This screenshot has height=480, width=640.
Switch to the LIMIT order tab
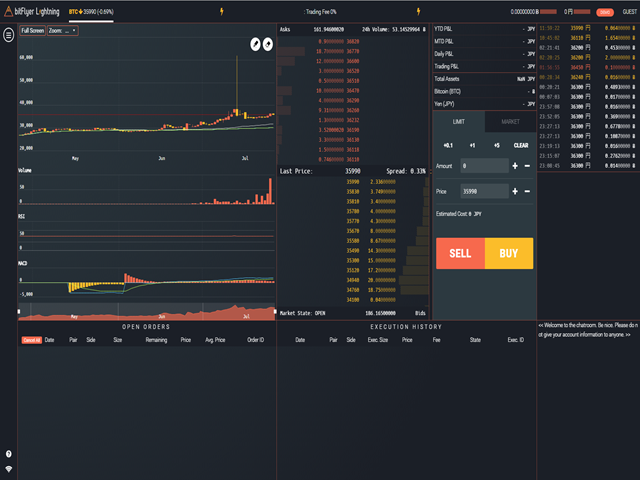pos(458,122)
